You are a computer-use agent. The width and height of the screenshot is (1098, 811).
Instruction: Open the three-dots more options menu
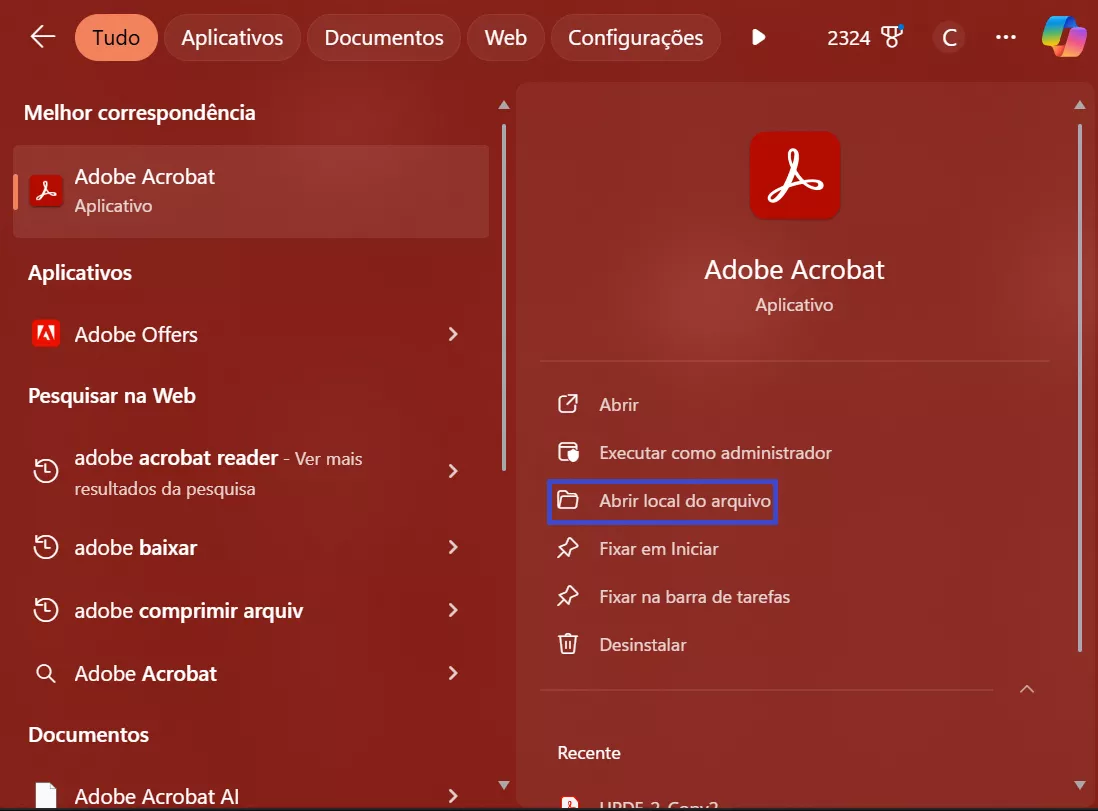(1006, 38)
